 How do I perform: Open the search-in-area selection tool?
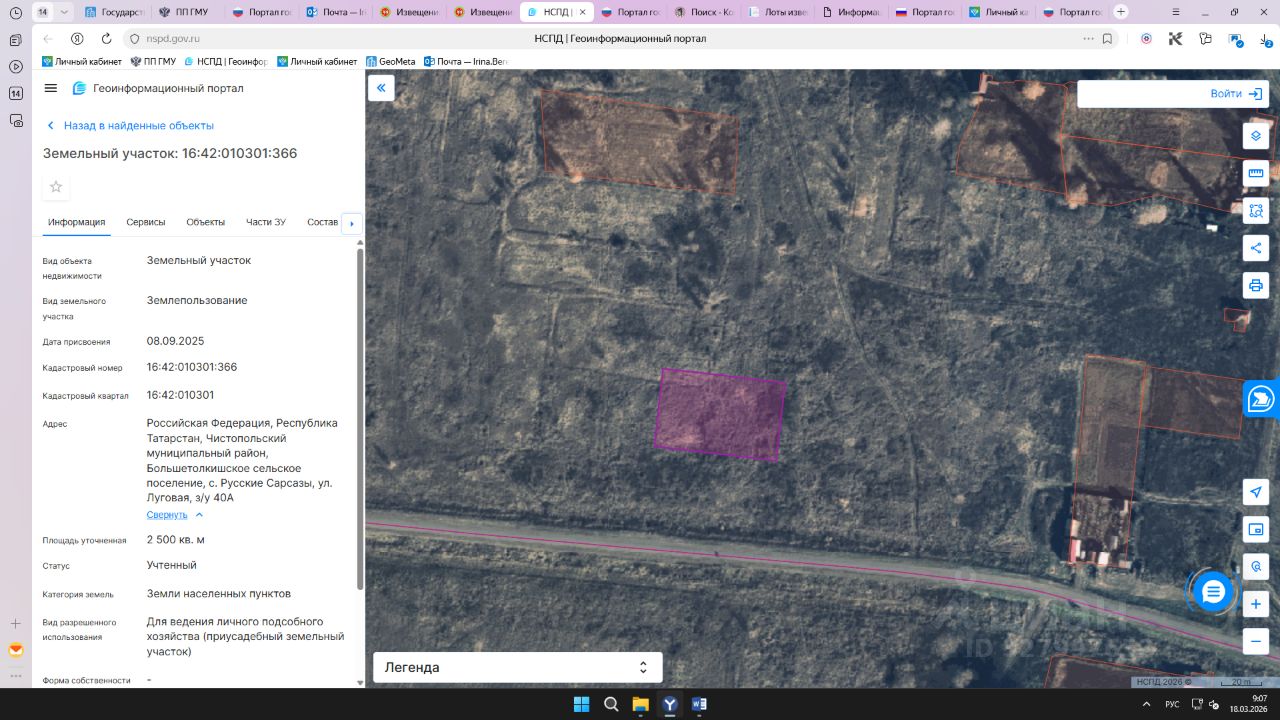pyautogui.click(x=1256, y=211)
